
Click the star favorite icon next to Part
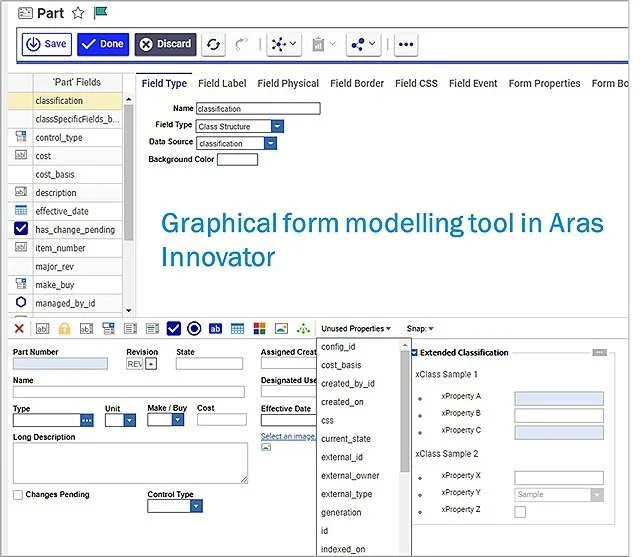tap(78, 13)
